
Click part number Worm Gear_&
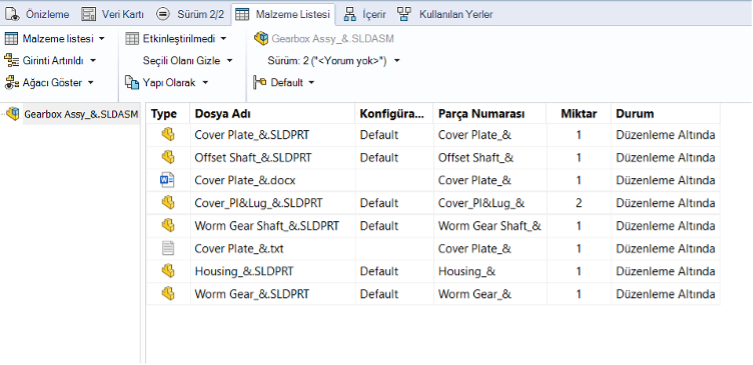(x=474, y=294)
